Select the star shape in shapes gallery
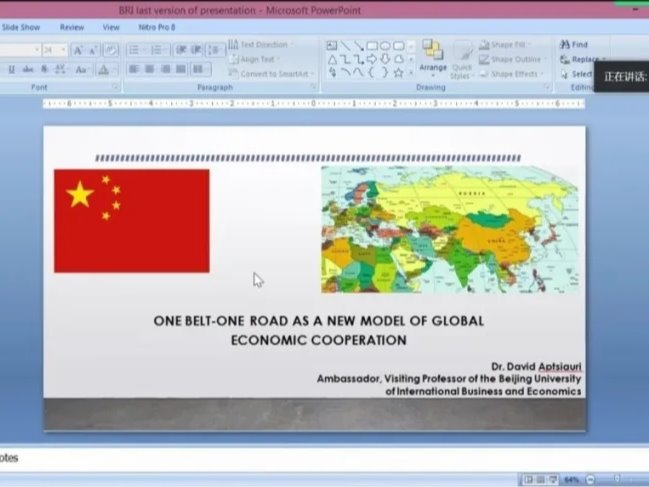Viewport: 649px width, 487px height. pyautogui.click(x=398, y=72)
